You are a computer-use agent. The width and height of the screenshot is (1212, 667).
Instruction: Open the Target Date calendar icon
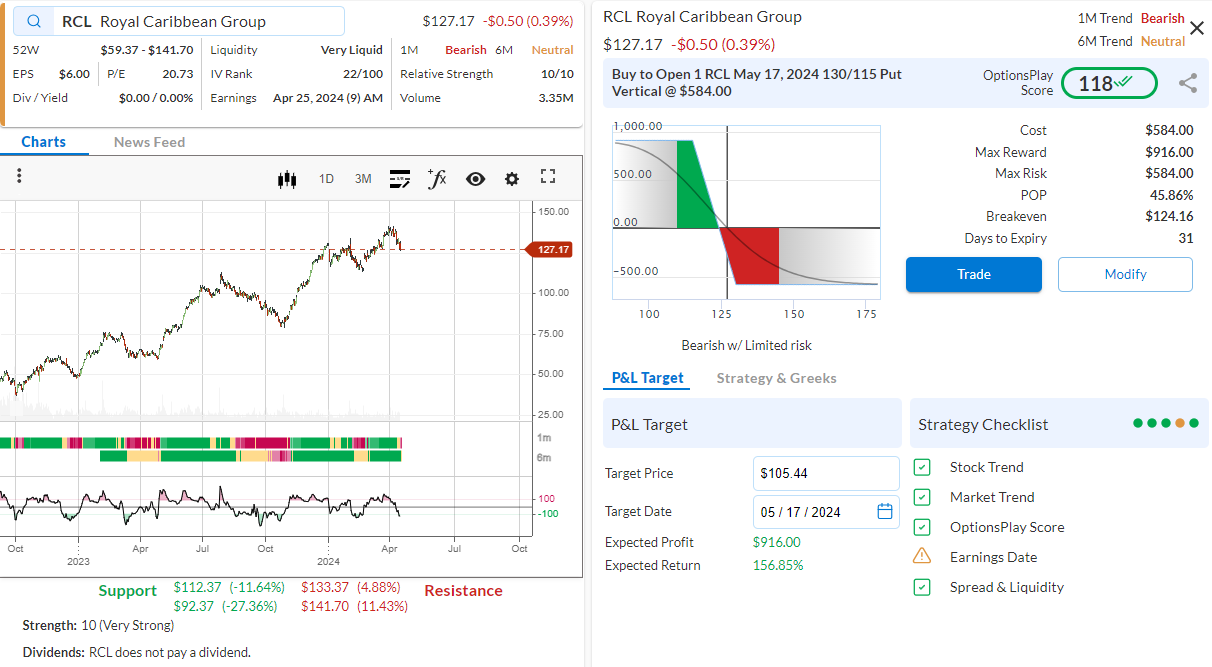coord(885,511)
